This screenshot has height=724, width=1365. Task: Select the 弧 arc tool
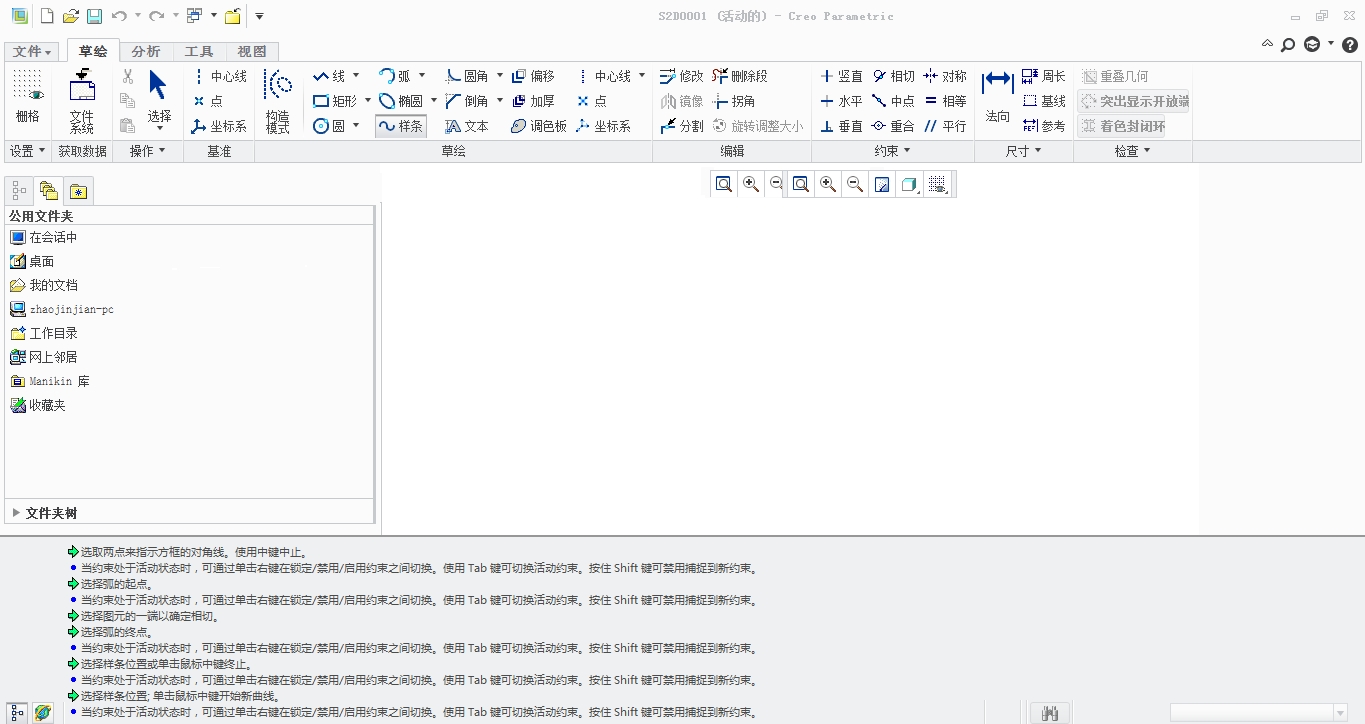pos(396,76)
